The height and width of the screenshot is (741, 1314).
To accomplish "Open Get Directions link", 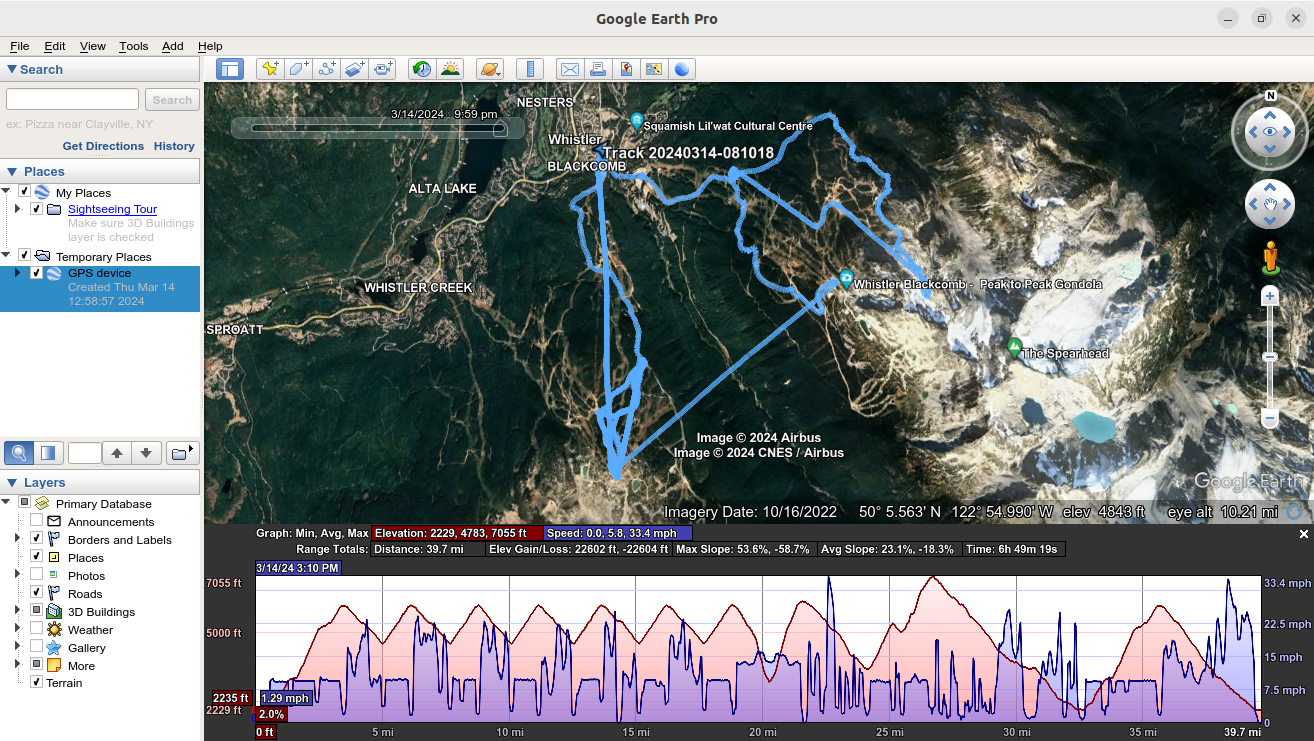I will click(x=103, y=146).
